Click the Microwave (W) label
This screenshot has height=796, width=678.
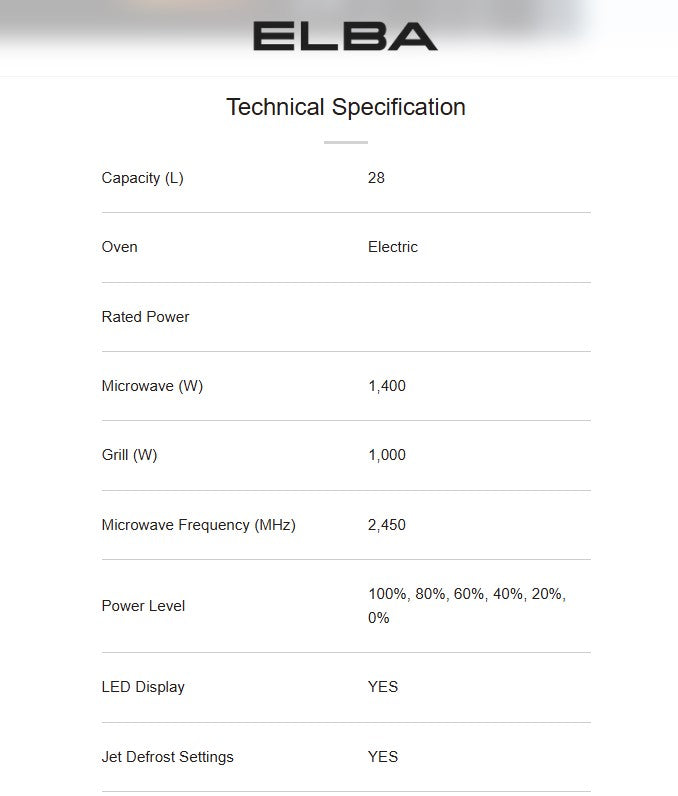point(152,386)
